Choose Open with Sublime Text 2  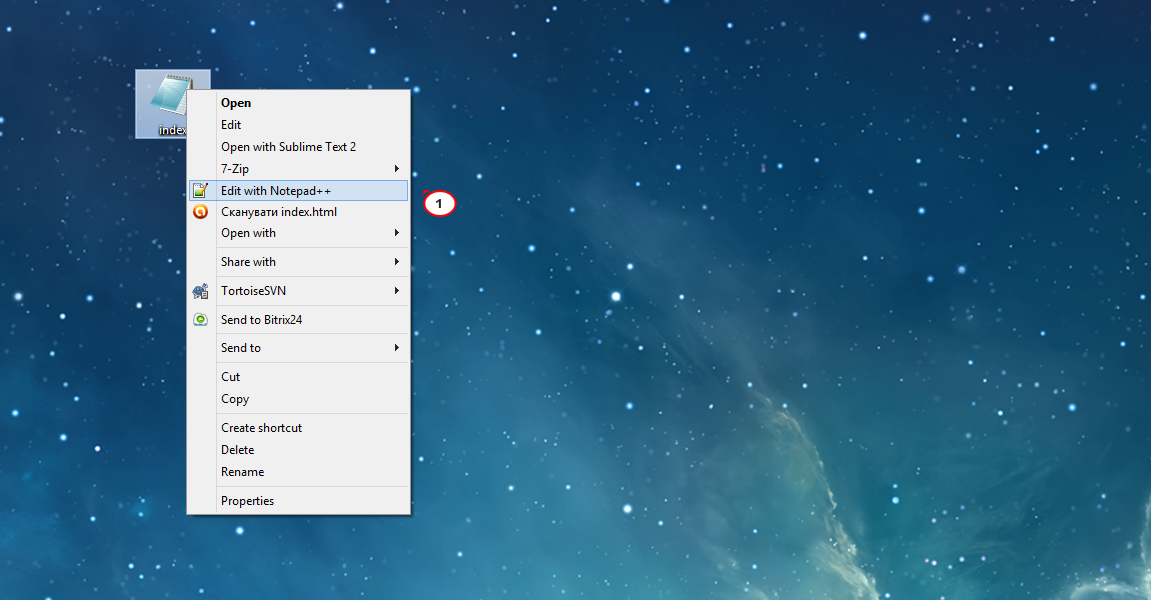tap(288, 147)
